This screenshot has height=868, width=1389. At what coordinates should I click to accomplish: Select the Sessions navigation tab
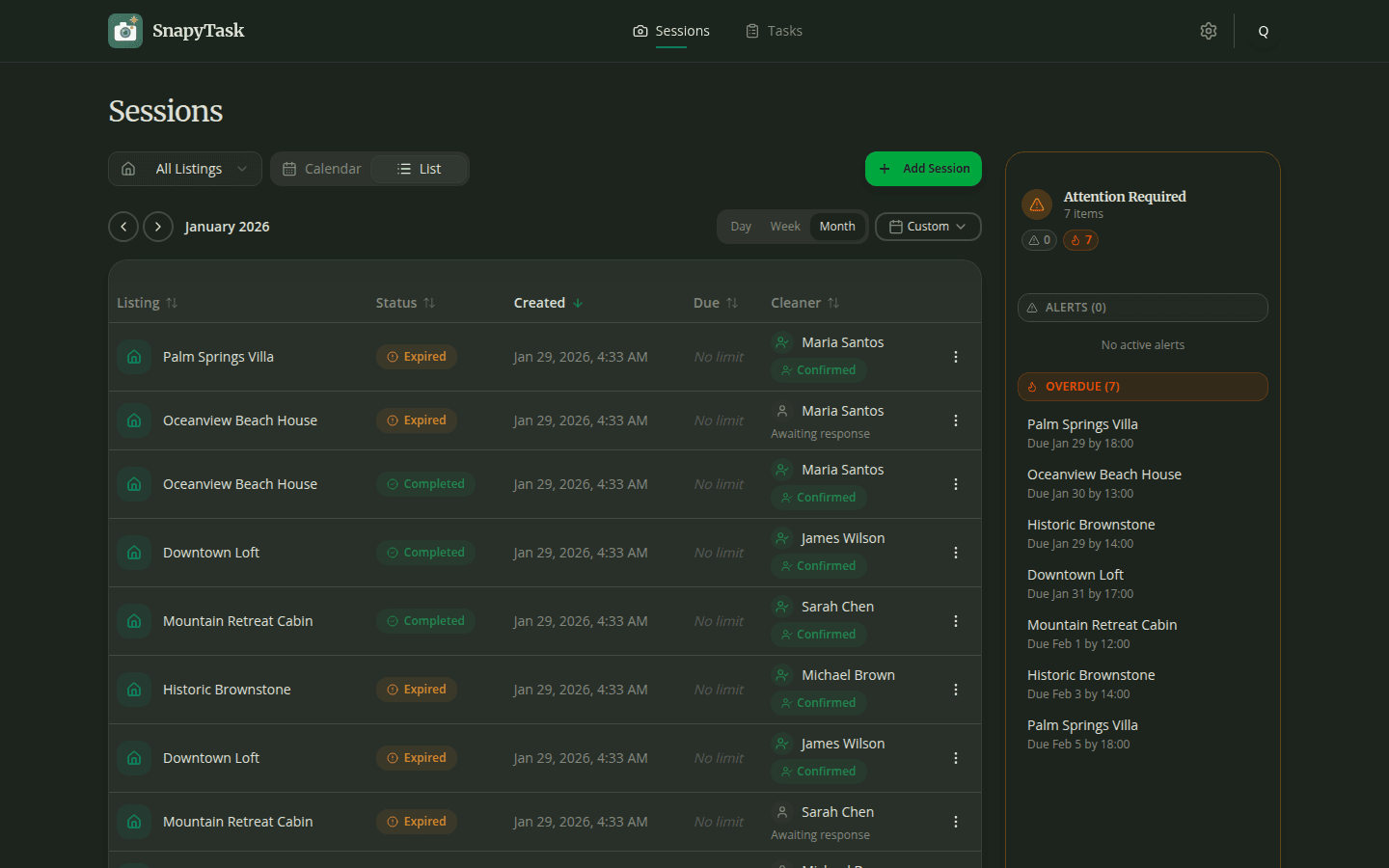(670, 30)
